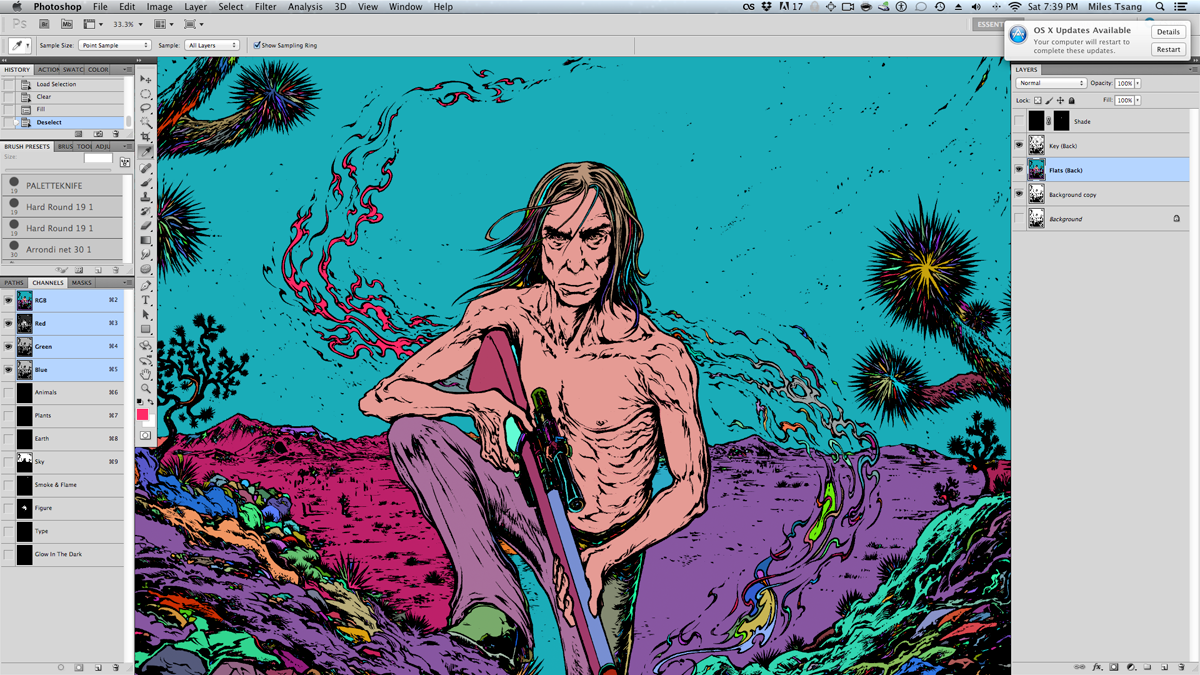Select the Lasso tool
This screenshot has height=675, width=1200.
pyautogui.click(x=146, y=108)
